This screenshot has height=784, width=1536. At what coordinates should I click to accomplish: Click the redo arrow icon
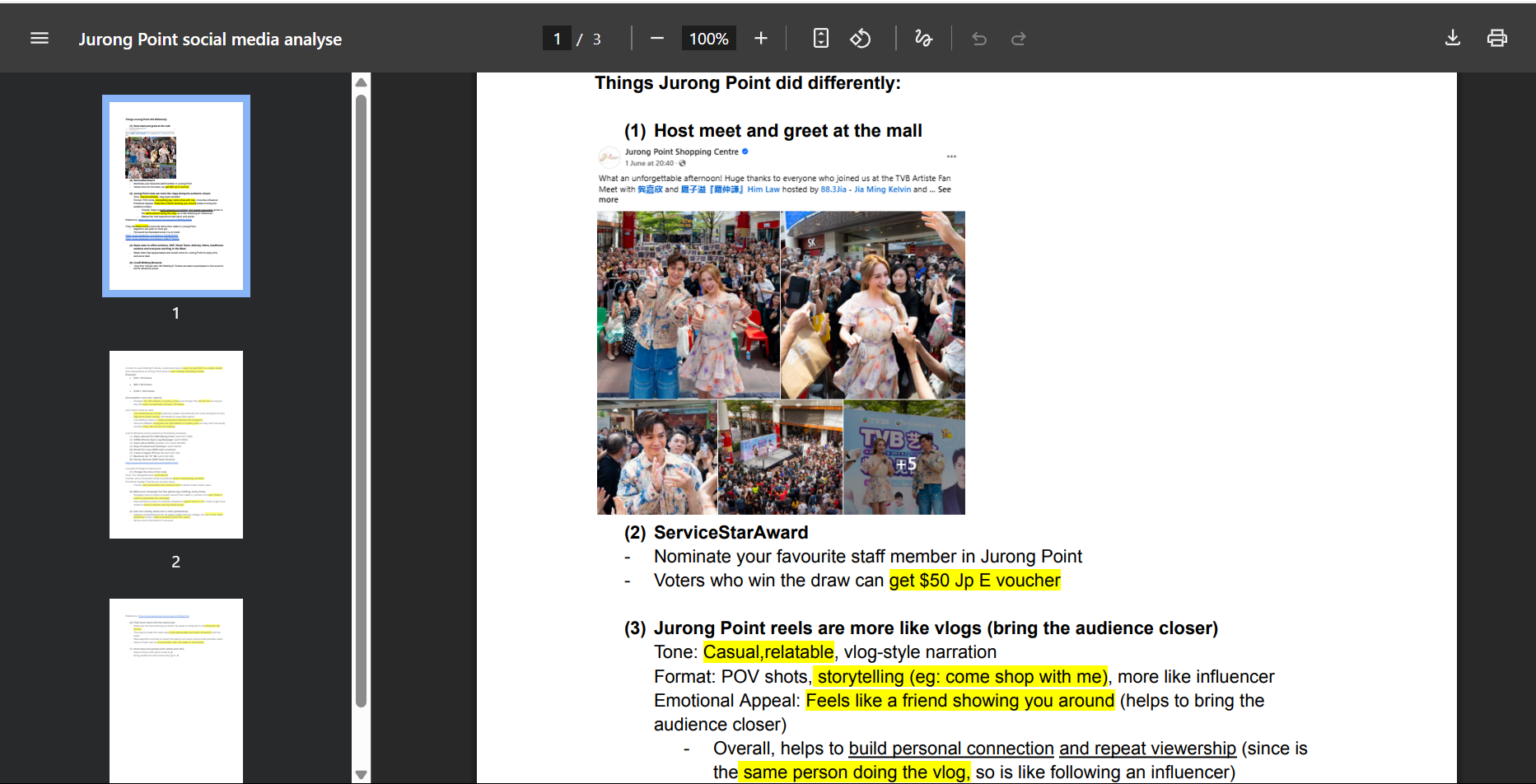pos(1019,39)
